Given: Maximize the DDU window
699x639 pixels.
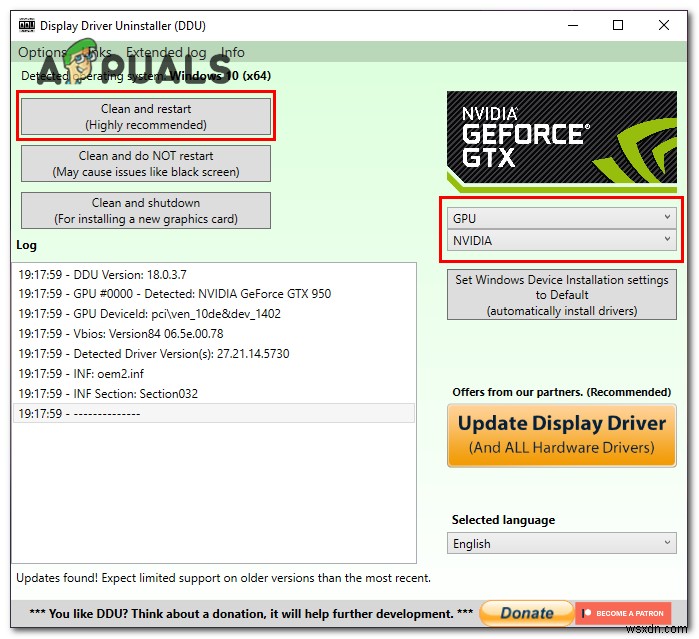Looking at the screenshot, I should pyautogui.click(x=618, y=25).
